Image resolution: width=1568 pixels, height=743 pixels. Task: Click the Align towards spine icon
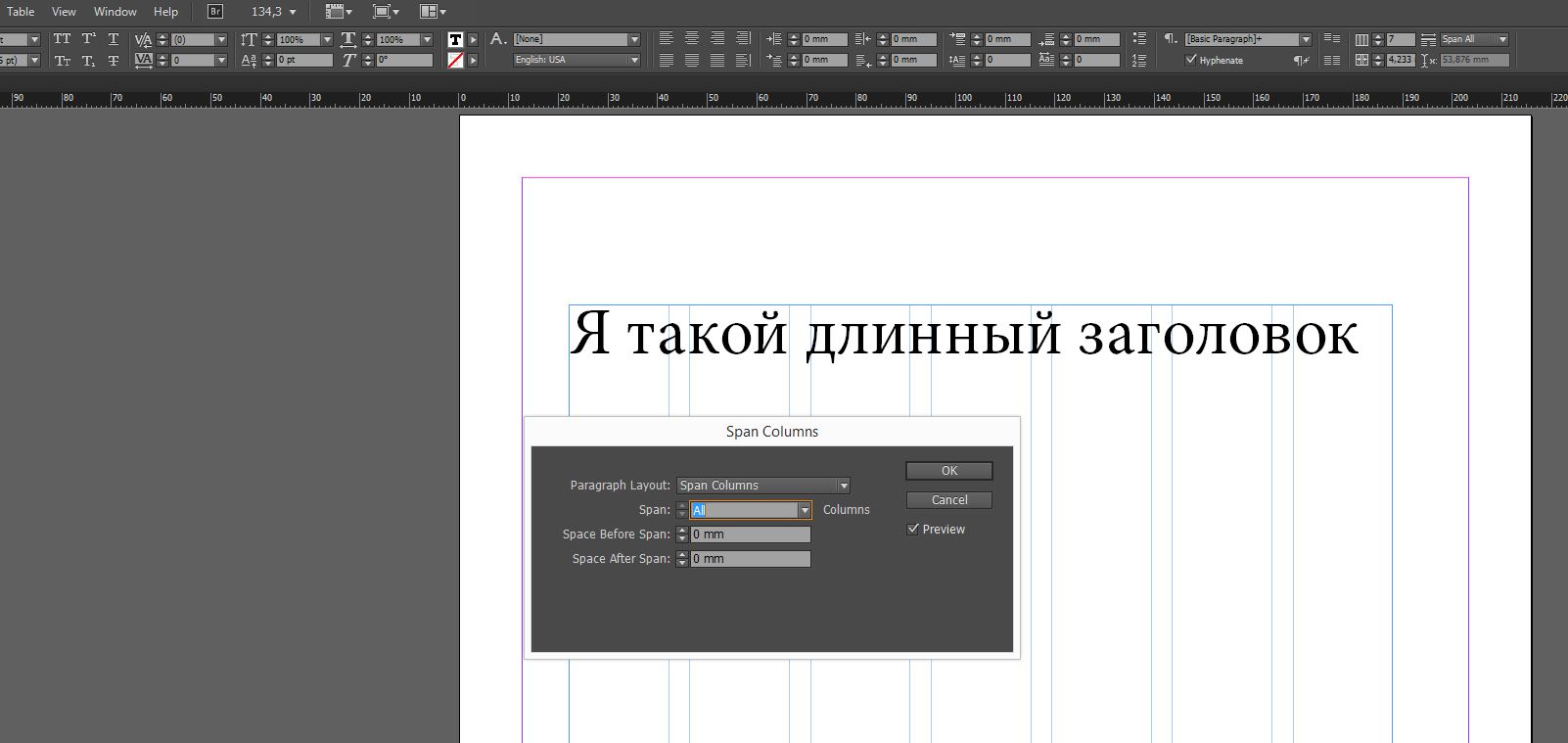coord(743,38)
